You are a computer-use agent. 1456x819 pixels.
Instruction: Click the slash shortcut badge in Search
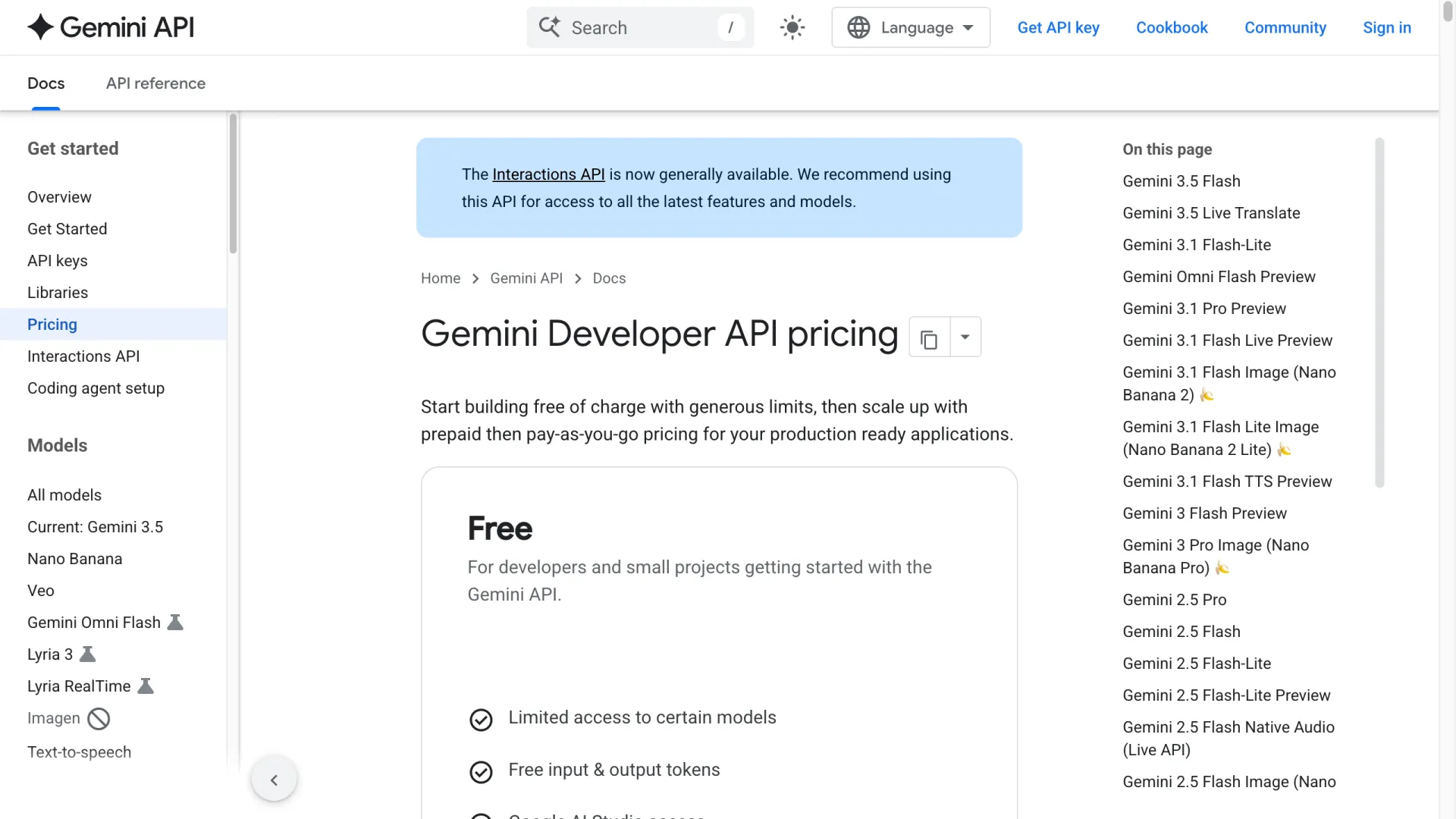click(730, 27)
